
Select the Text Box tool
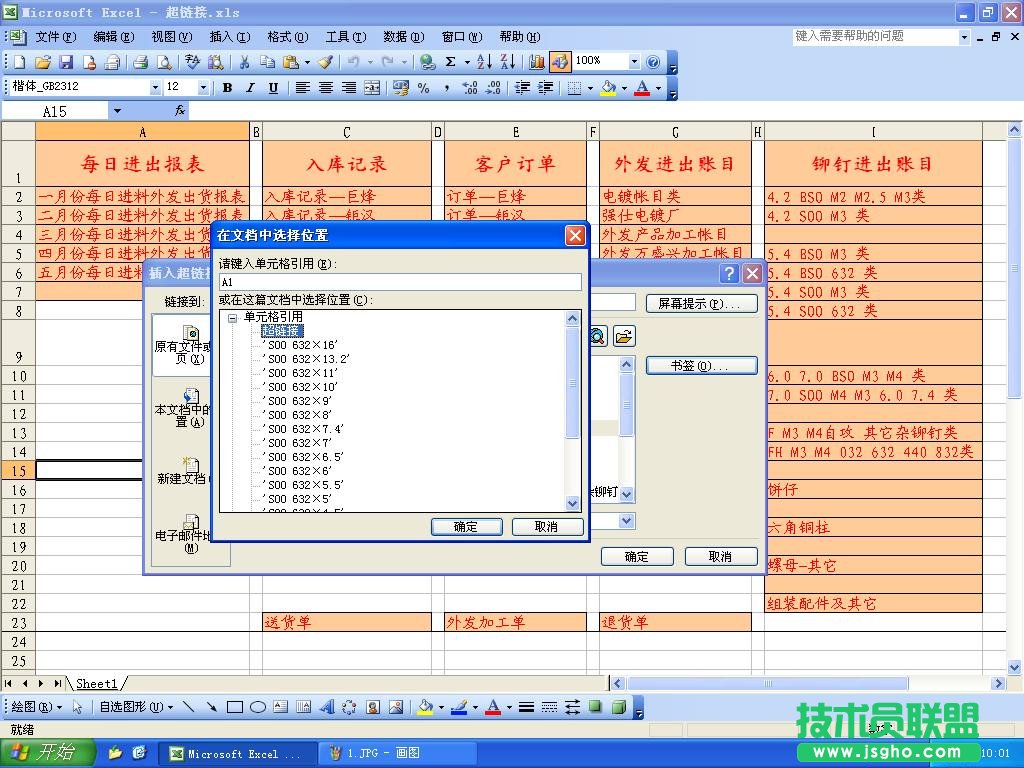(x=283, y=707)
